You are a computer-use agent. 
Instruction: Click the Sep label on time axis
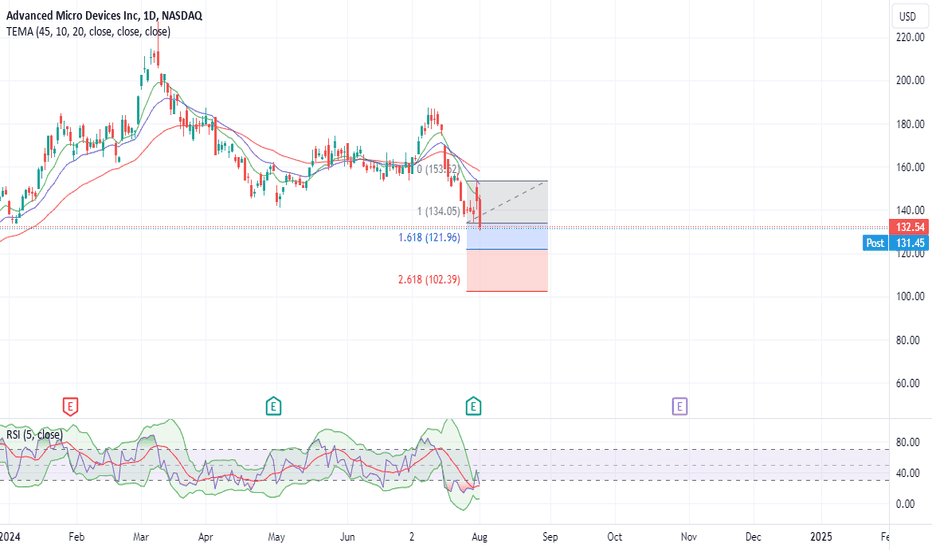coord(550,537)
